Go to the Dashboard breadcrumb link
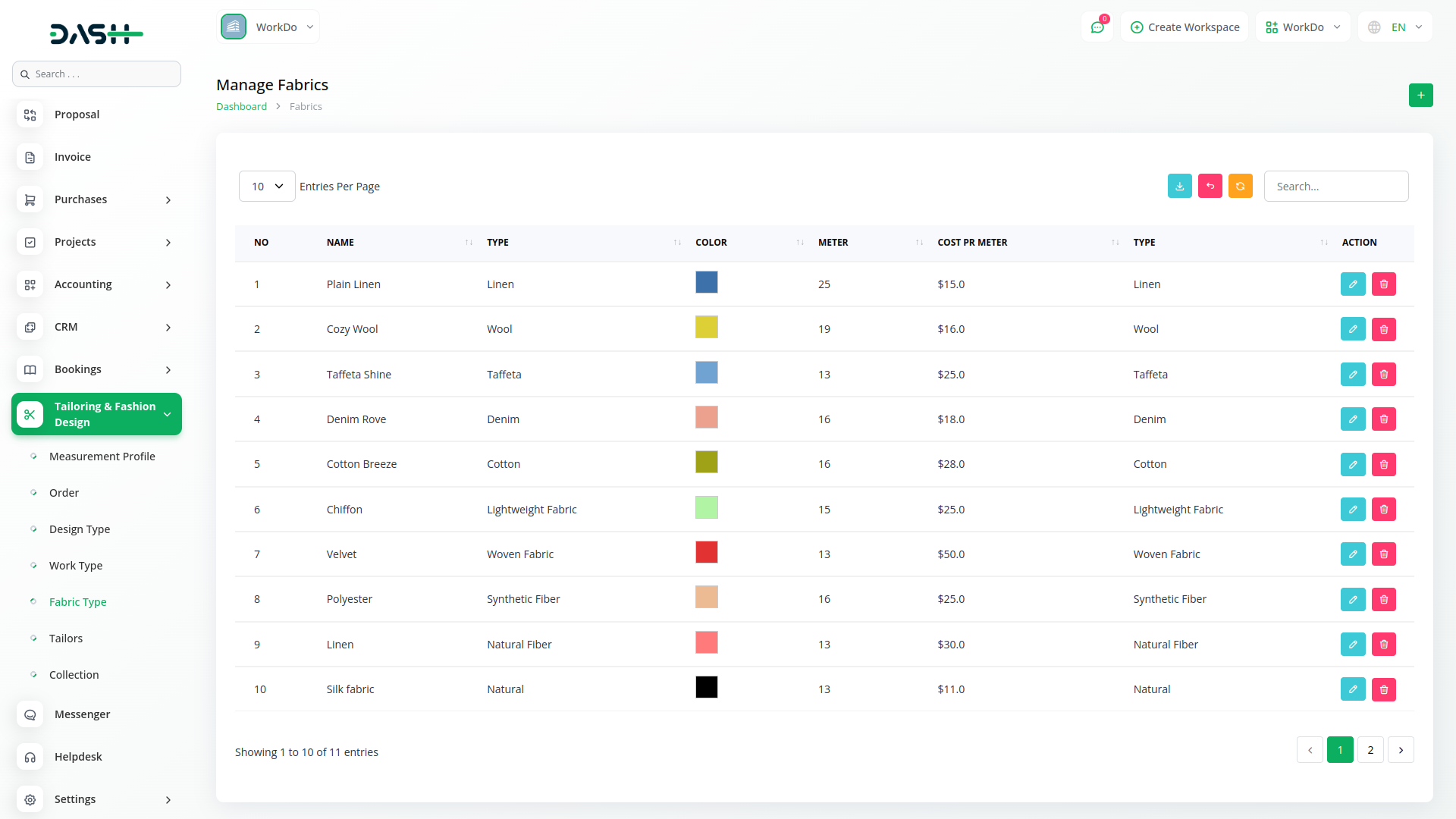The image size is (1456, 819). point(241,107)
